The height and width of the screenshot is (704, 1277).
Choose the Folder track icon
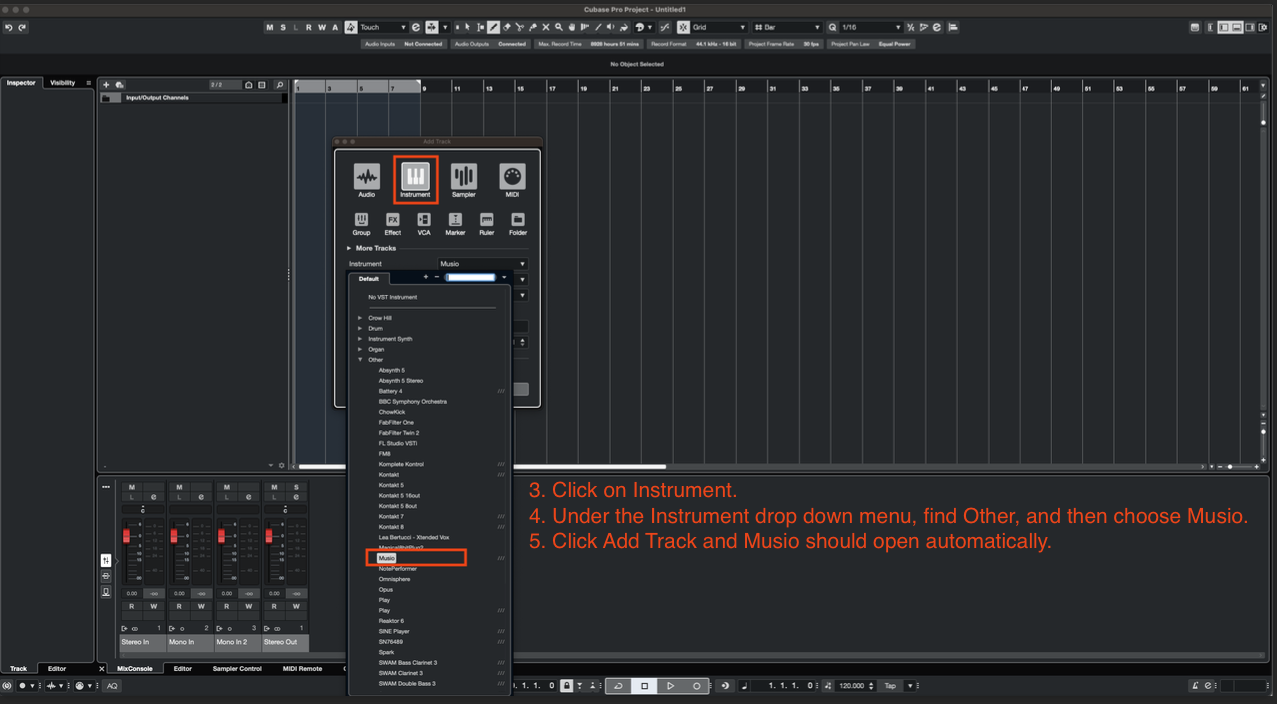pyautogui.click(x=518, y=220)
